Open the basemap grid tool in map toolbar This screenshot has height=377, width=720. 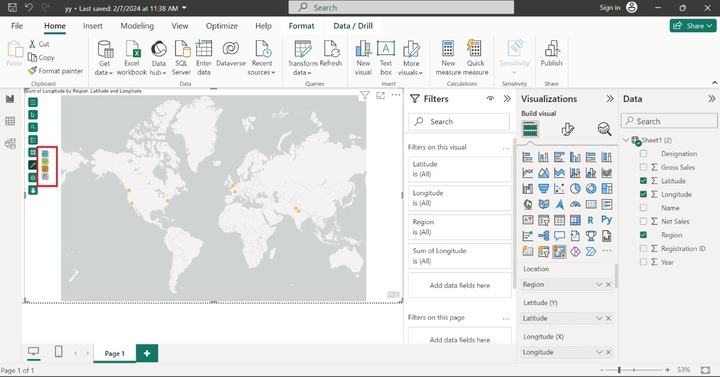33,152
